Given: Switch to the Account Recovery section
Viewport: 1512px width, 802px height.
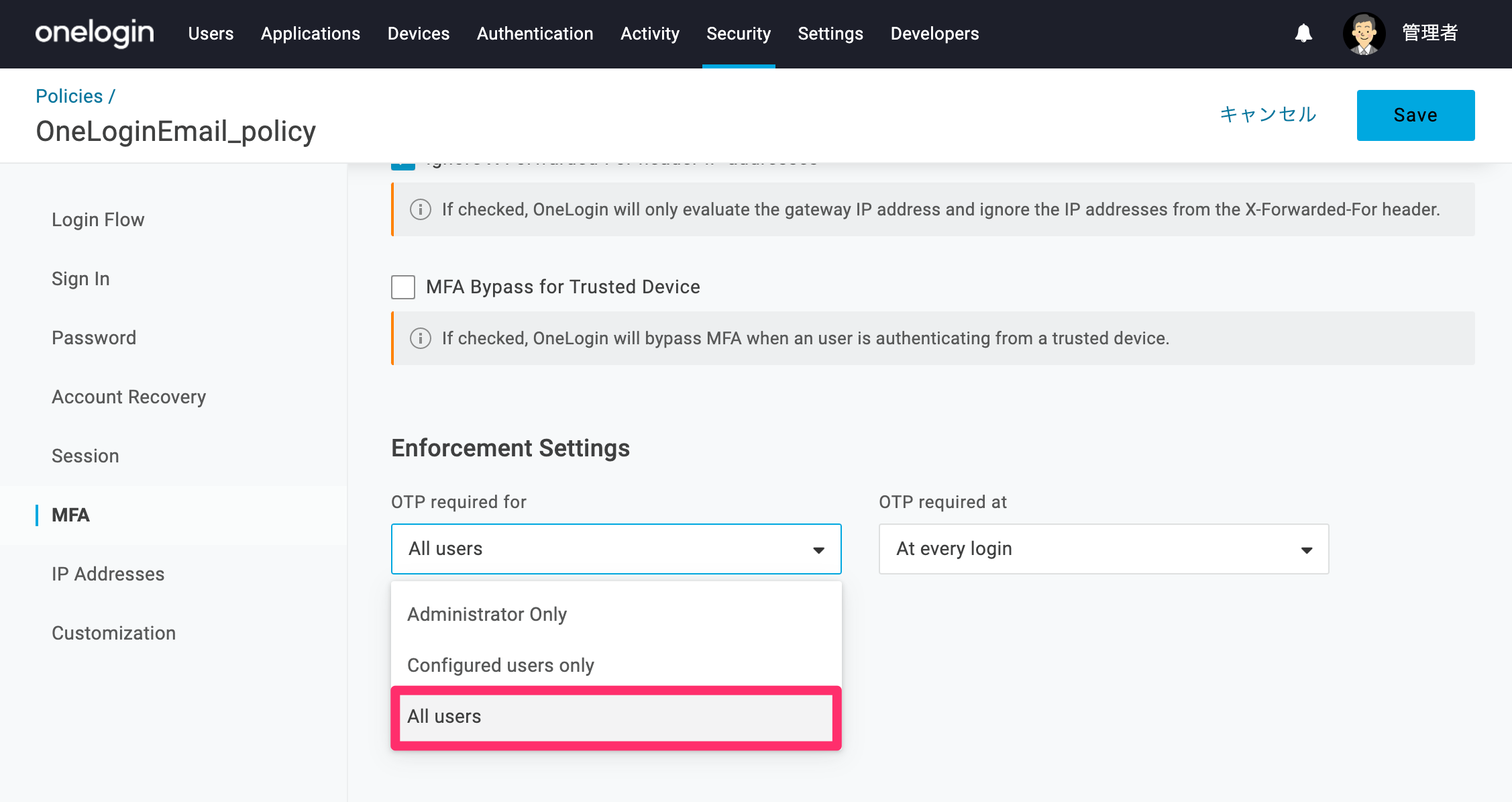Looking at the screenshot, I should point(129,397).
